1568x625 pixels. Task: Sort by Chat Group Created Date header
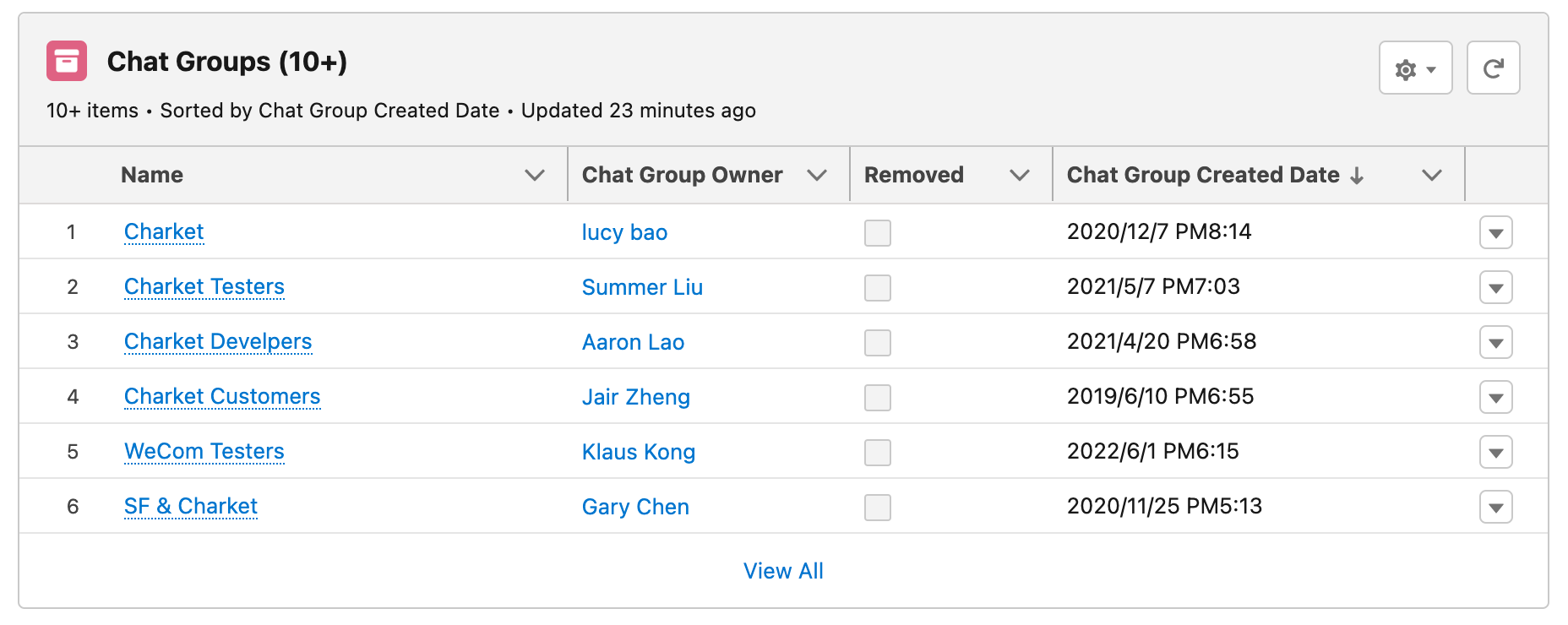(x=1203, y=175)
